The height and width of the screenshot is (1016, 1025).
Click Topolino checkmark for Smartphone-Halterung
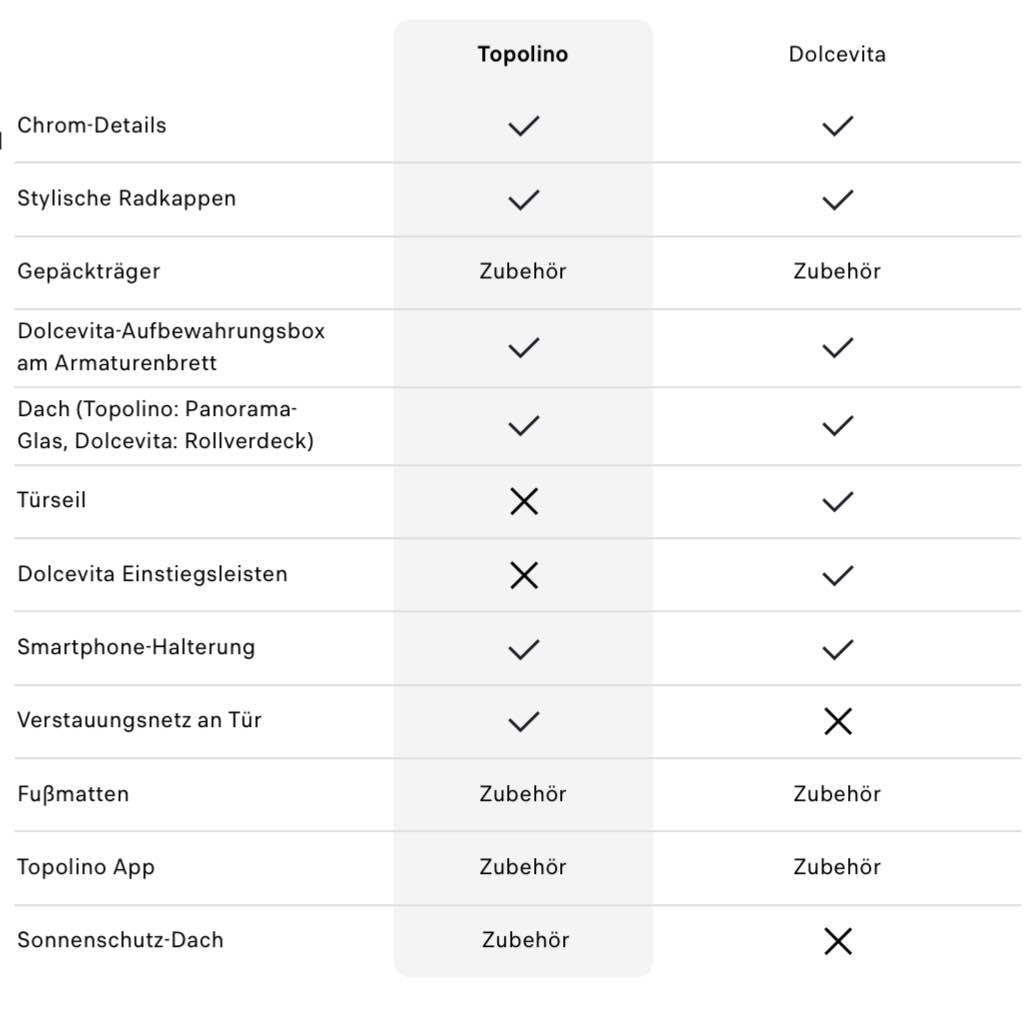click(523, 649)
